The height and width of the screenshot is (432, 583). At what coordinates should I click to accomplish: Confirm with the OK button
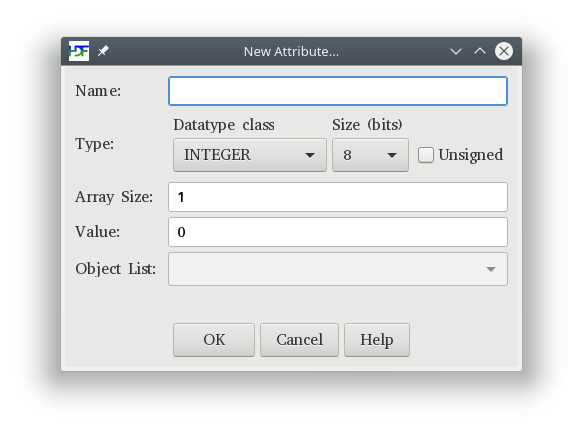[x=214, y=340]
